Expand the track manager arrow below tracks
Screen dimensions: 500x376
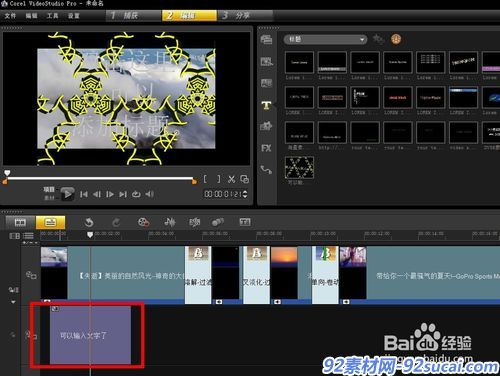[13, 302]
